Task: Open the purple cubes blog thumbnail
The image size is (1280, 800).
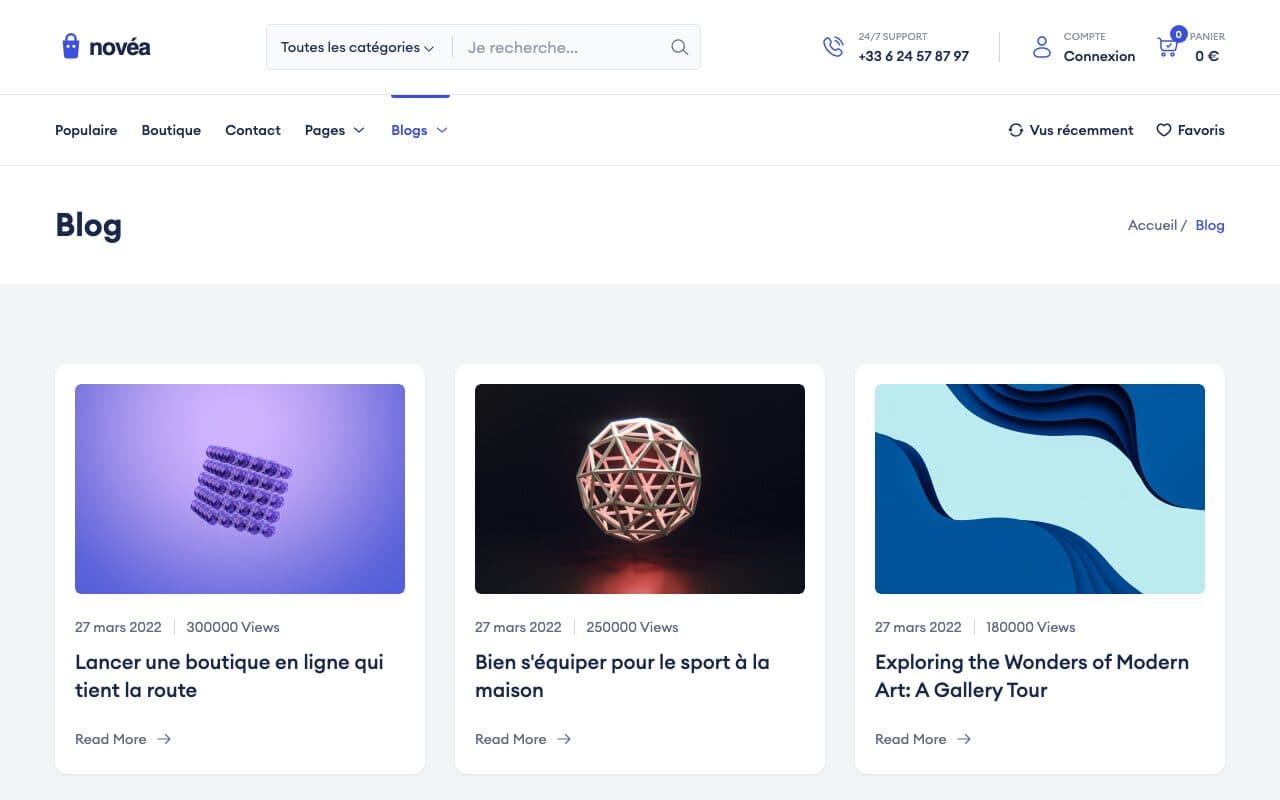Action: [240, 489]
